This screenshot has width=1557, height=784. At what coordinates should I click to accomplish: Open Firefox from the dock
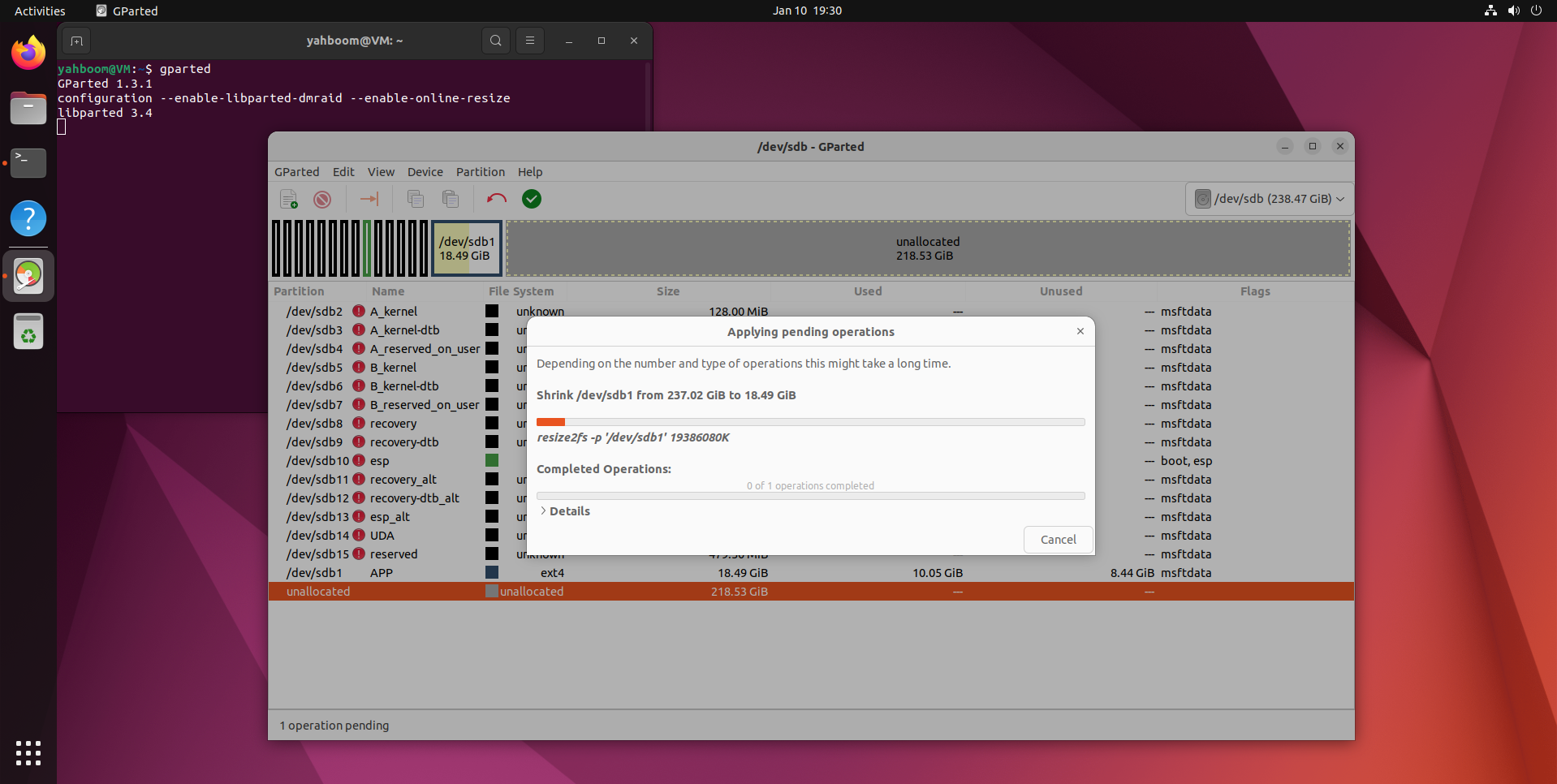(x=28, y=54)
